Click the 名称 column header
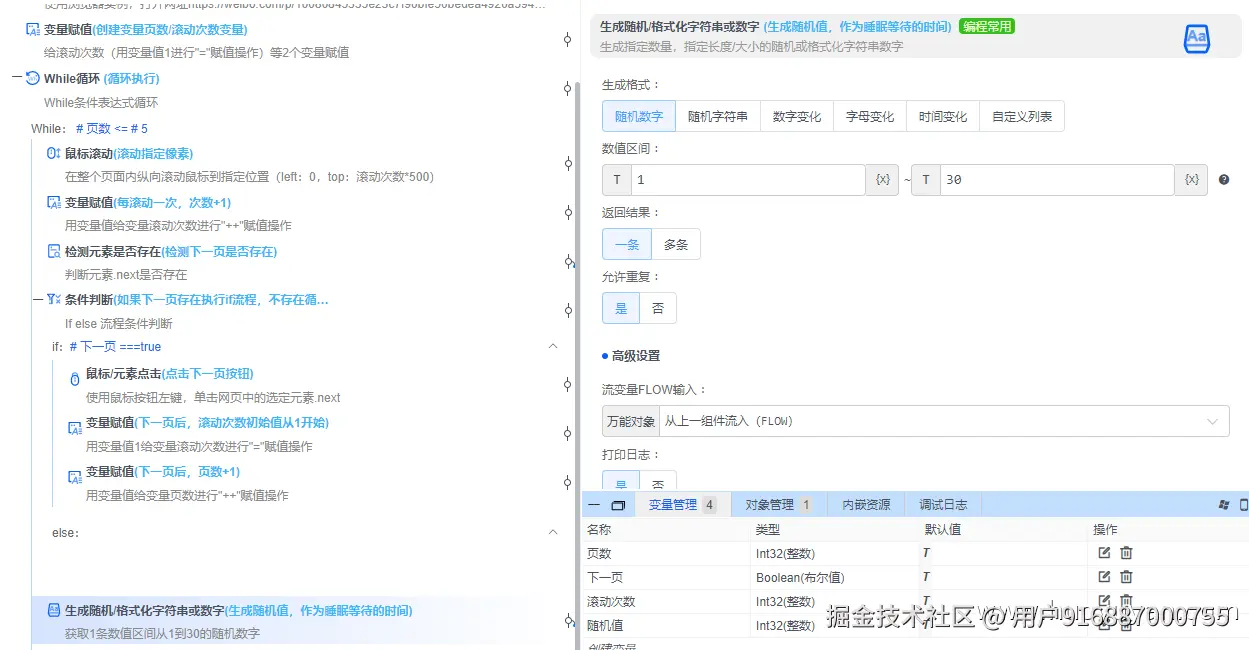This screenshot has height=650, width=1249. pyautogui.click(x=599, y=529)
